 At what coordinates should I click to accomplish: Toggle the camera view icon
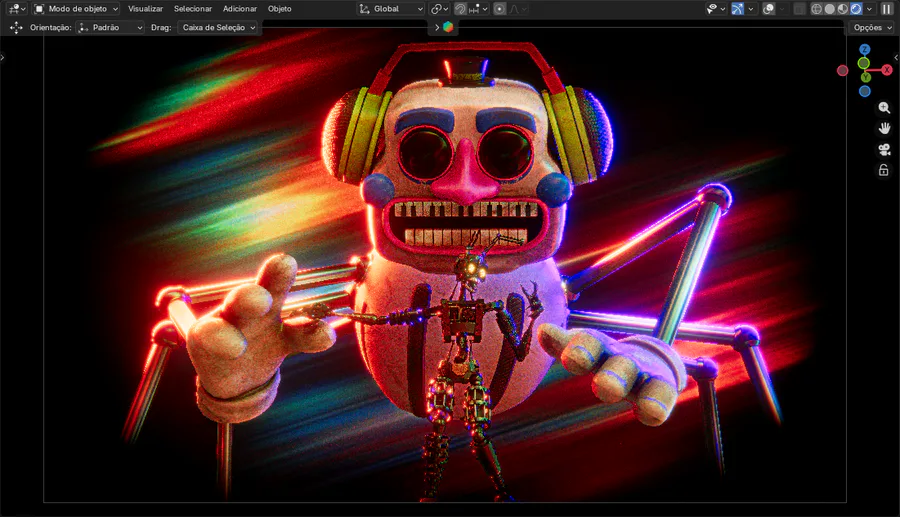point(884,150)
